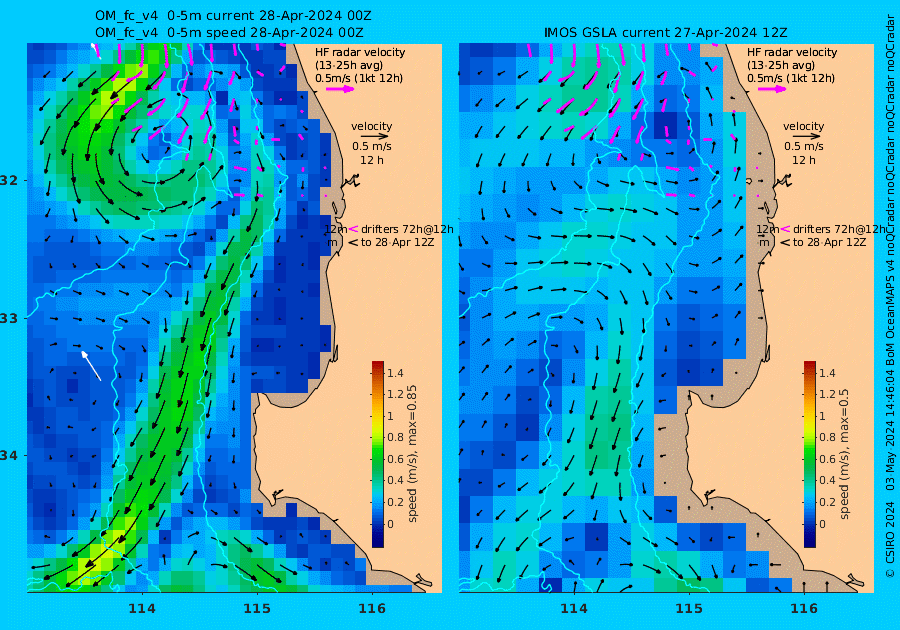Click the black velocity legend arrow in right map
Screen dimensions: 900x630
[x=804, y=137]
